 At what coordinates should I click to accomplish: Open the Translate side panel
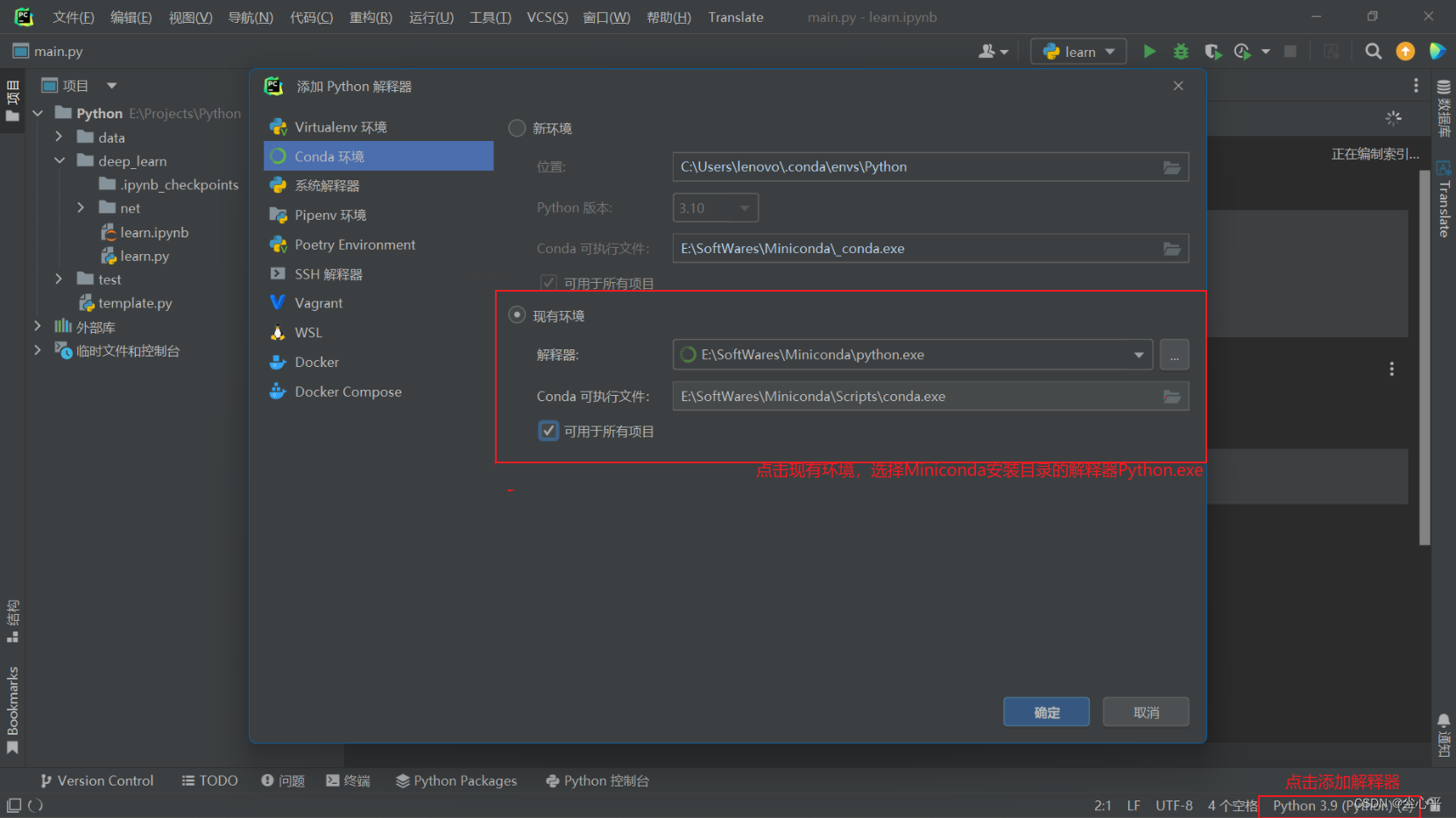pyautogui.click(x=1444, y=199)
